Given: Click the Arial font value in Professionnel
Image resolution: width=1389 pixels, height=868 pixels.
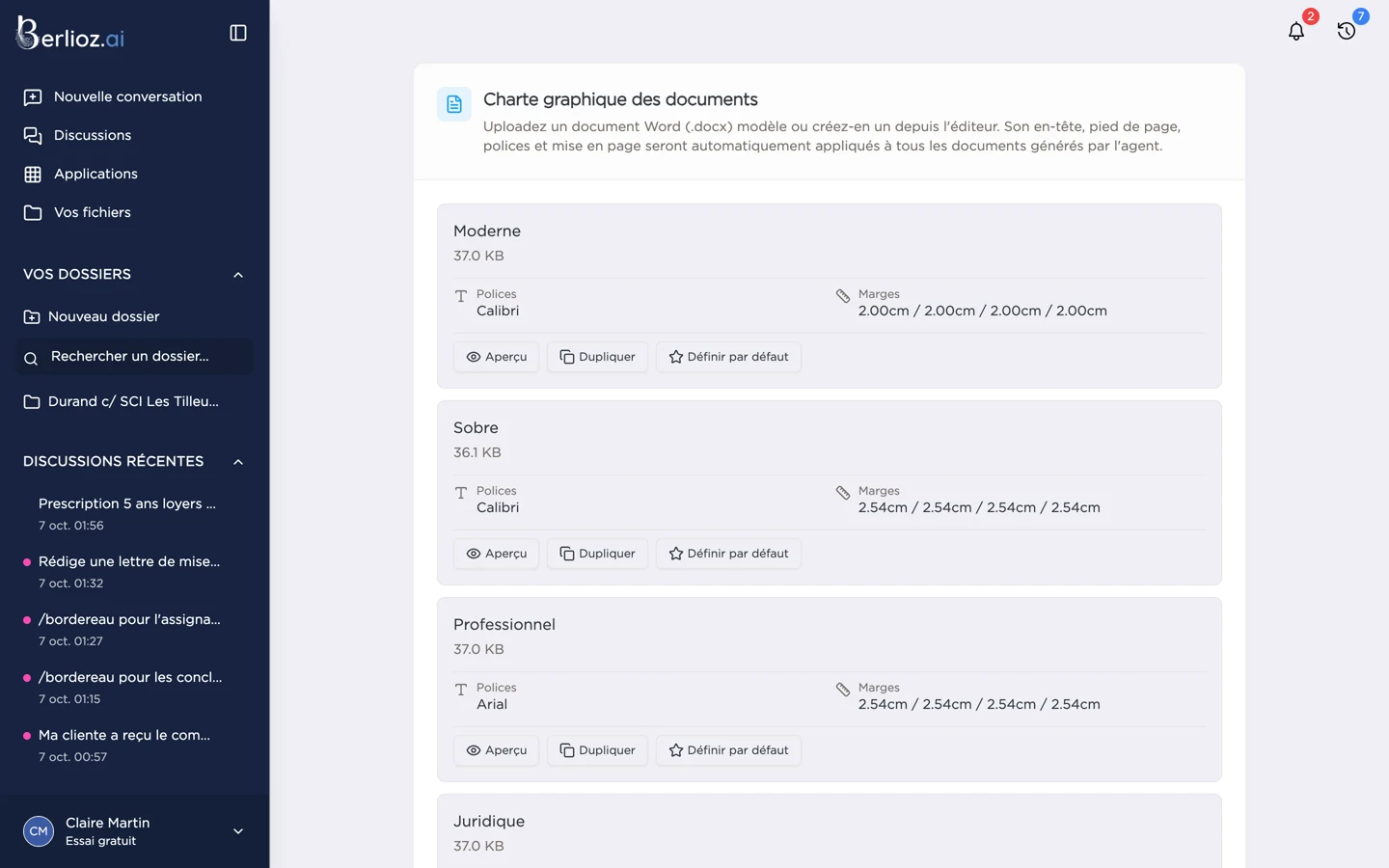Looking at the screenshot, I should [x=492, y=705].
